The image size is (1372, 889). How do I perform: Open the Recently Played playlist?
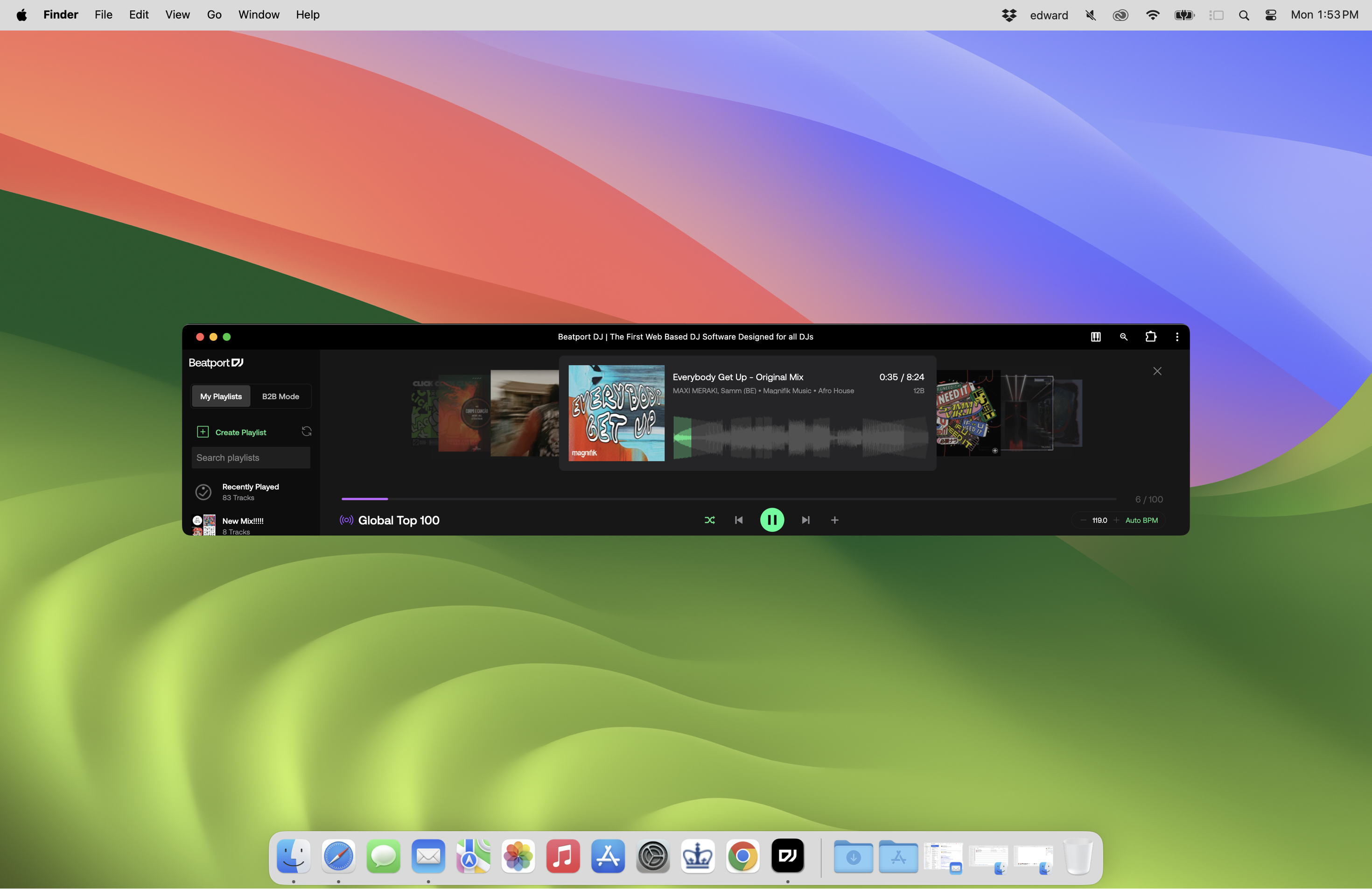(x=250, y=492)
